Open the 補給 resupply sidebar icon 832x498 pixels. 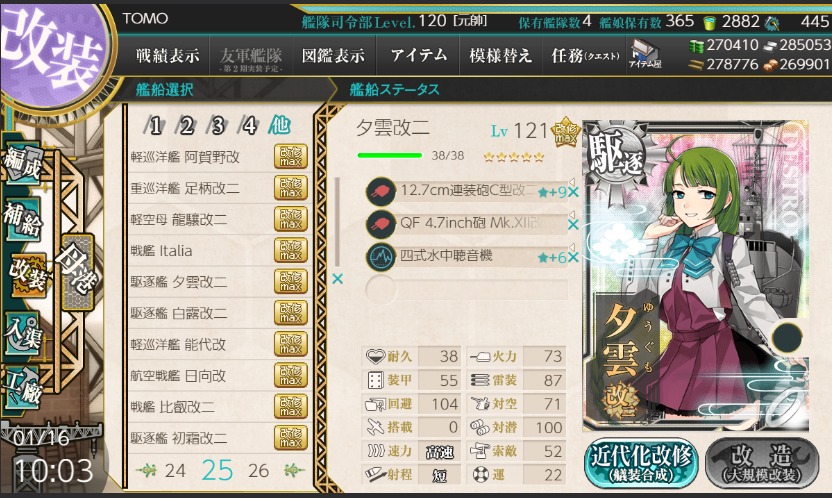click(x=23, y=219)
